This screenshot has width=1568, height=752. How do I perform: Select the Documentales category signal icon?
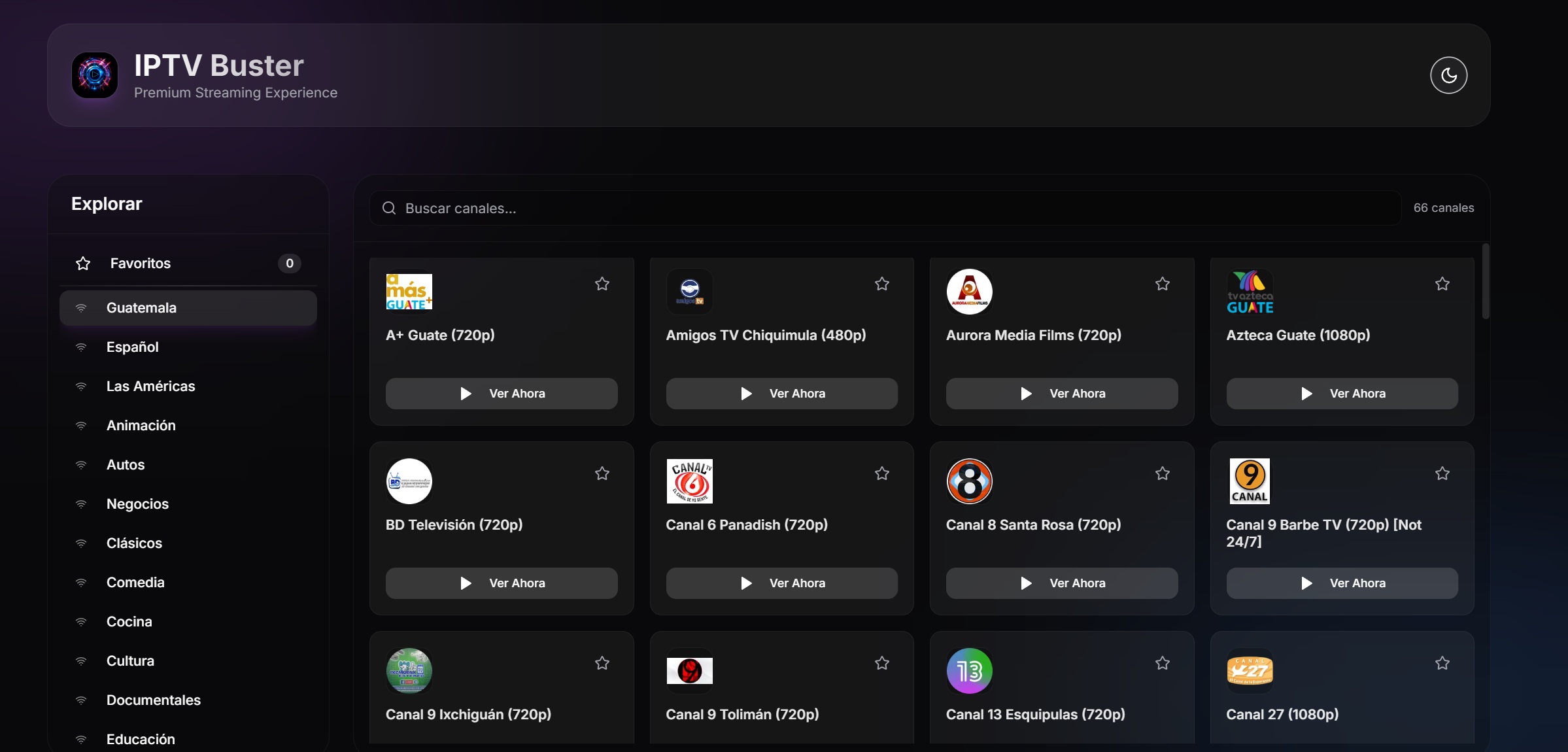(81, 700)
